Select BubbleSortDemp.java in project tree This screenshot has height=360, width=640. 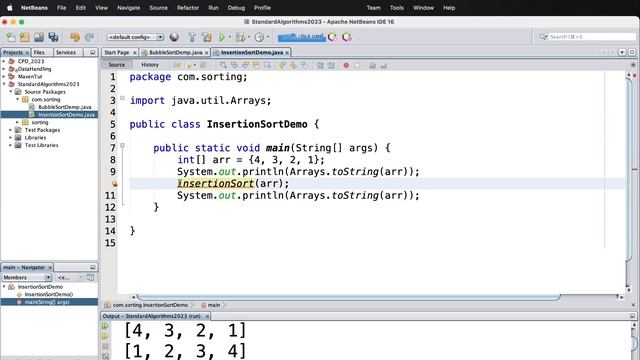[x=64, y=107]
